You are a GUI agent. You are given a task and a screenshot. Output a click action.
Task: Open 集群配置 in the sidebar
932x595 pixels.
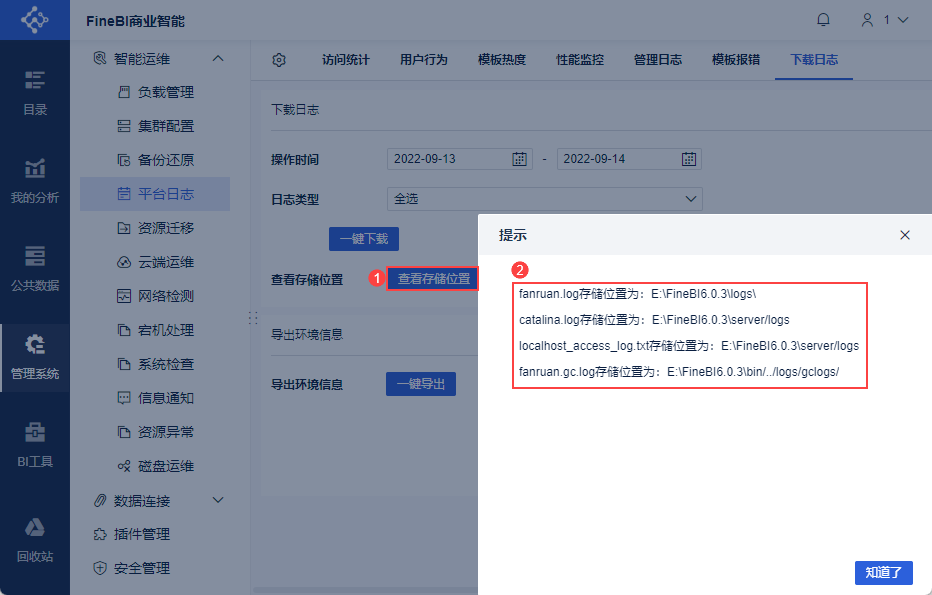155,126
